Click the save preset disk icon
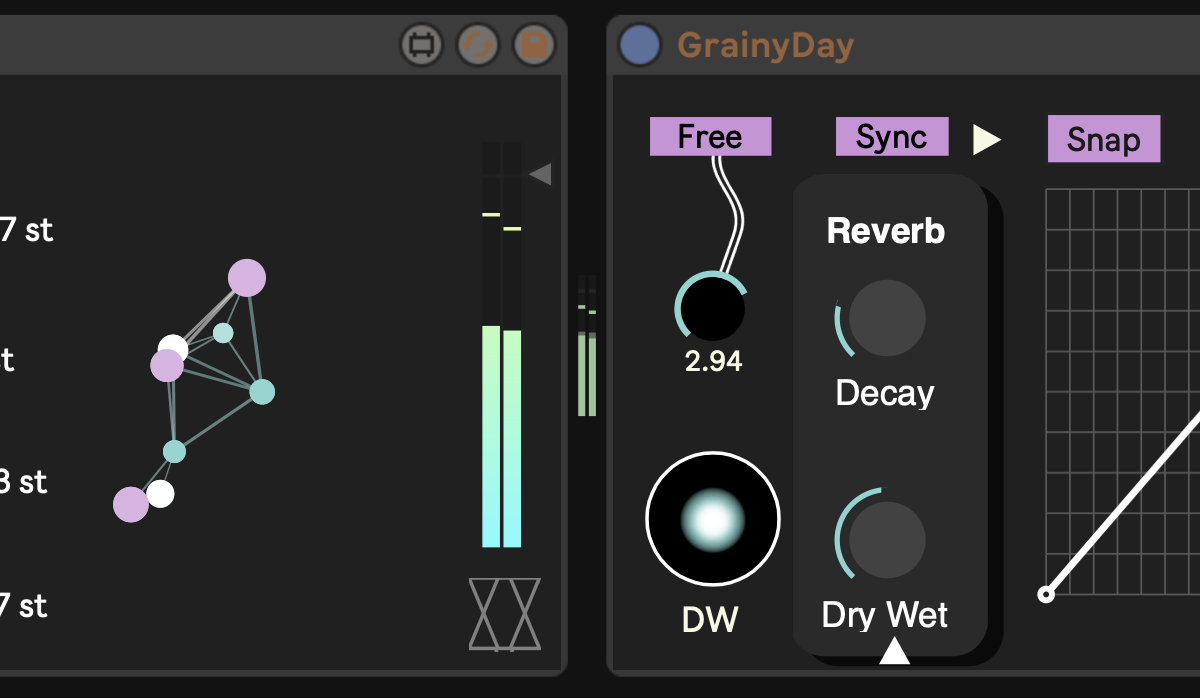This screenshot has width=1200, height=698. click(x=534, y=45)
